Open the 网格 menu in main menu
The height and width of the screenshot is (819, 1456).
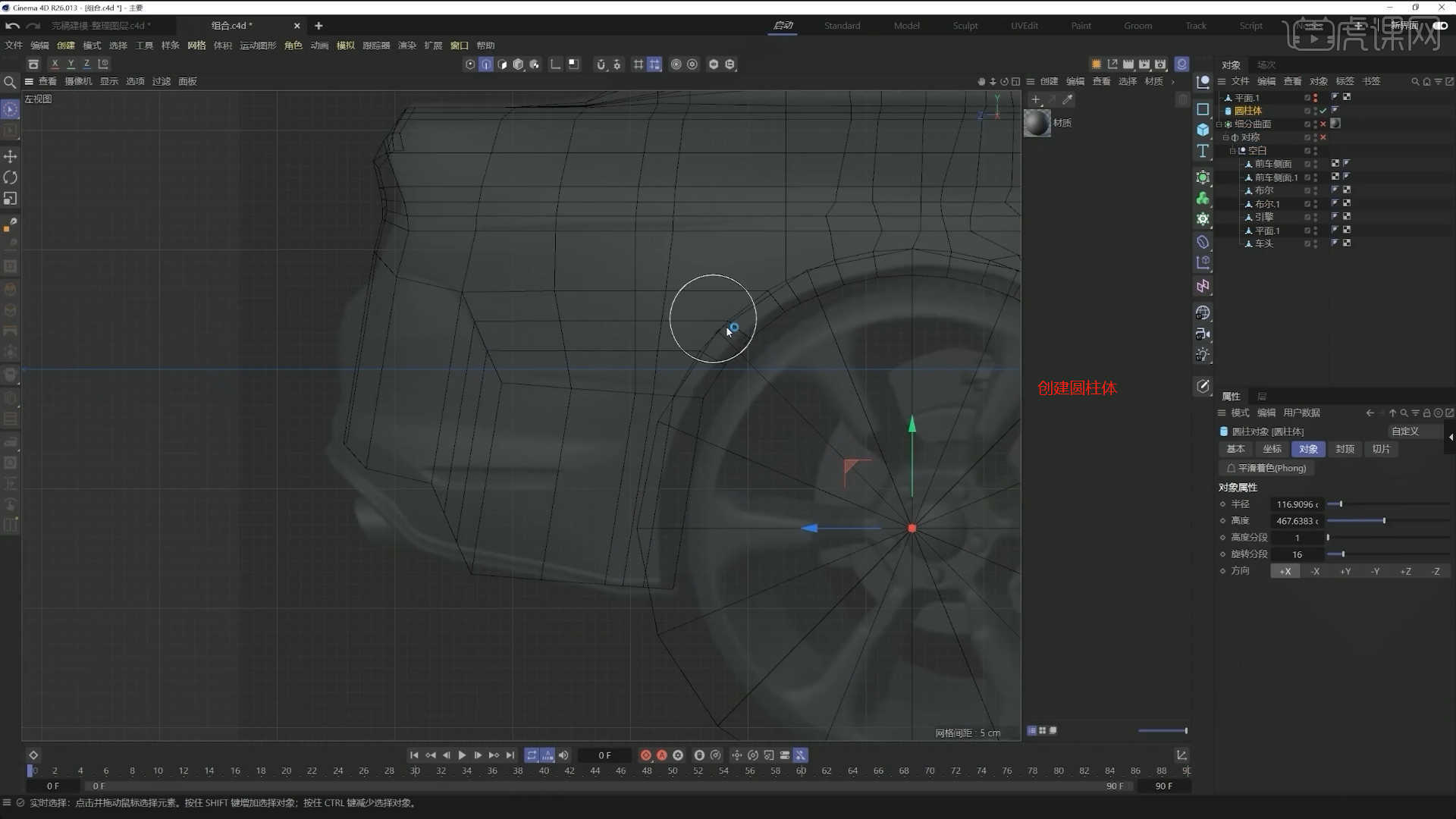pyautogui.click(x=196, y=45)
